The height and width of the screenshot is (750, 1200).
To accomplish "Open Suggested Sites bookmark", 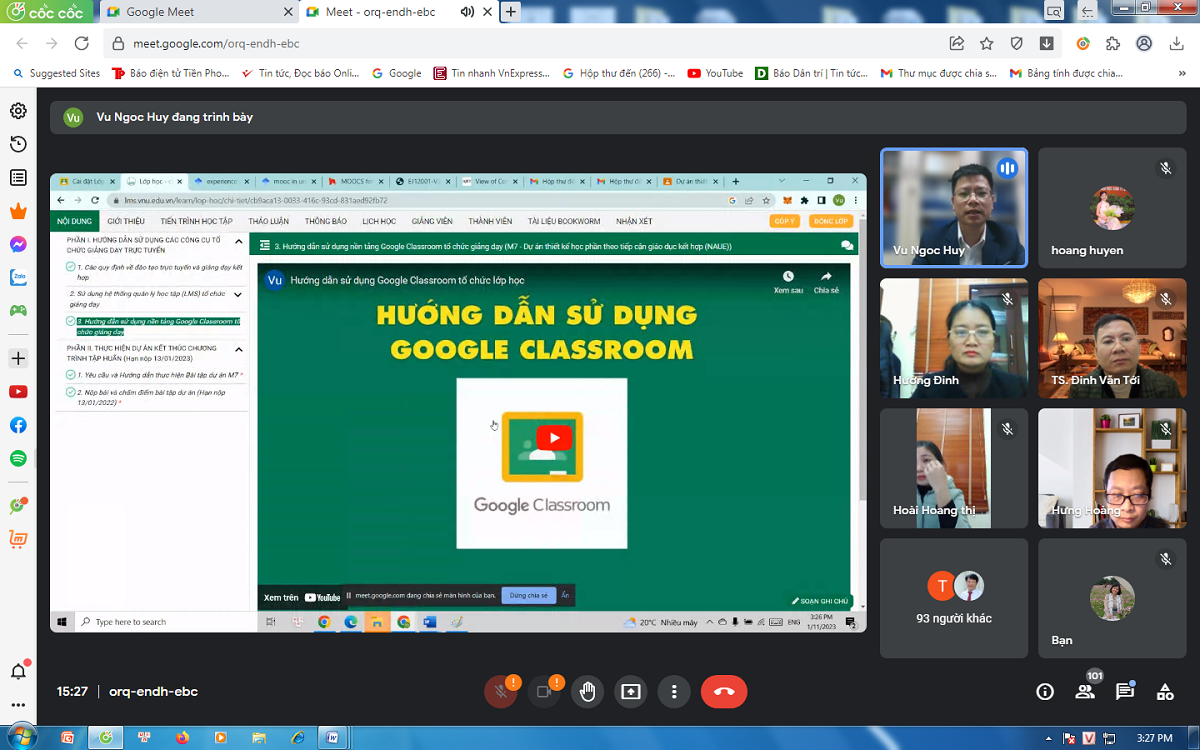I will (57, 73).
